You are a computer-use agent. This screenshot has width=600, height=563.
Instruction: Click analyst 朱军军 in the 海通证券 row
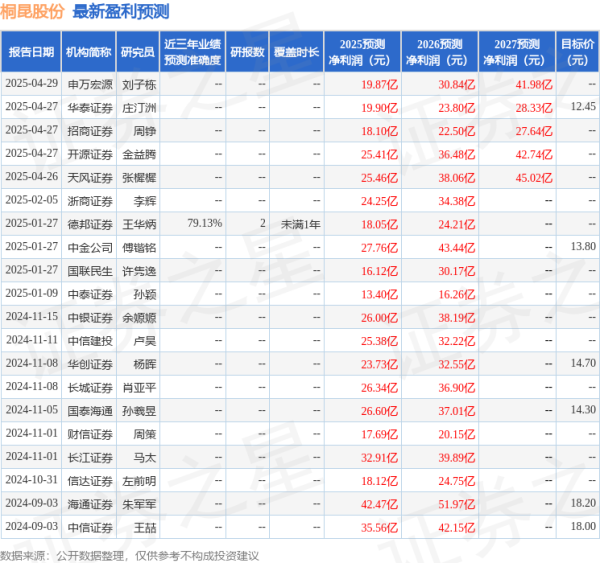138,503
